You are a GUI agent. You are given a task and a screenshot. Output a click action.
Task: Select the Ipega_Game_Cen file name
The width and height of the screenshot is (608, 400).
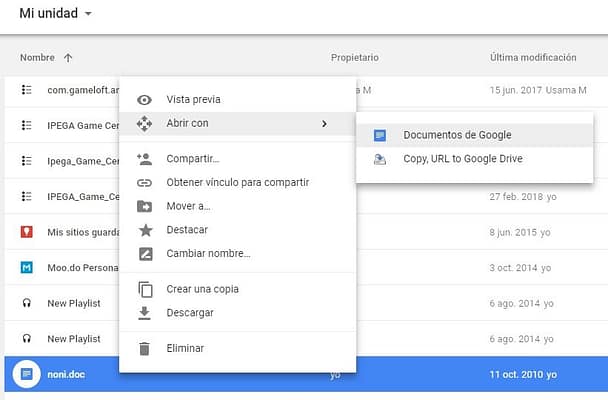(x=83, y=161)
